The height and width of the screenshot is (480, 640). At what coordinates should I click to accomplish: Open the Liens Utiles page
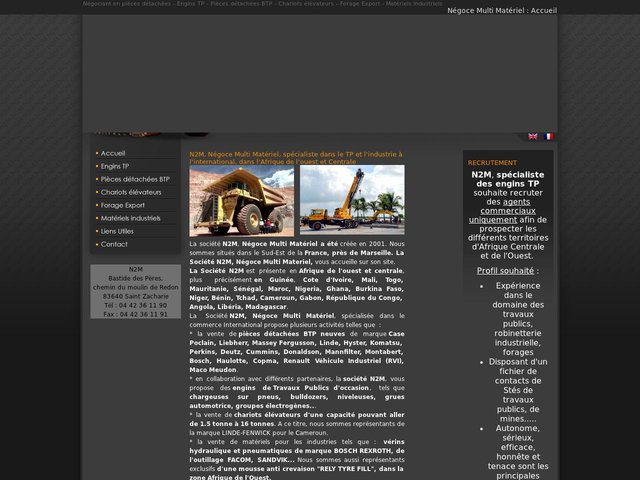(117, 232)
